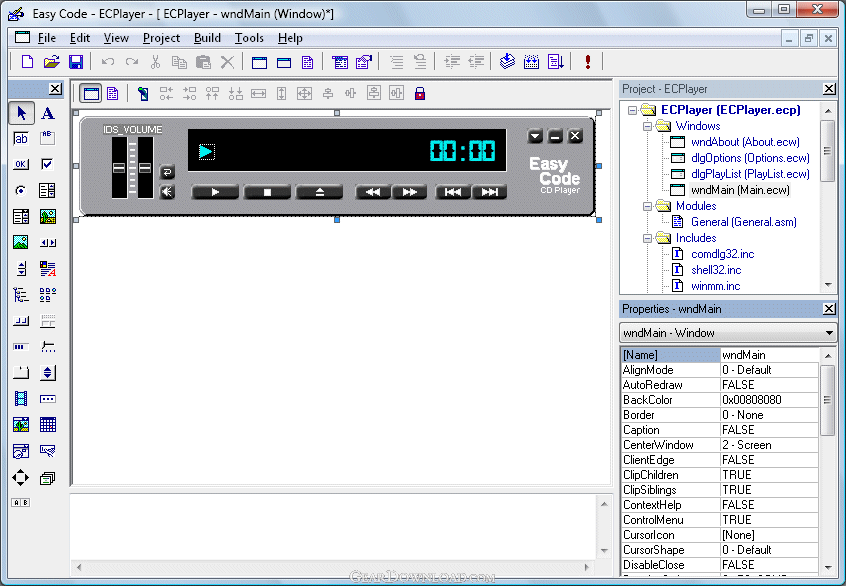Click the image picture control tool
846x586 pixels.
pyautogui.click(x=21, y=242)
